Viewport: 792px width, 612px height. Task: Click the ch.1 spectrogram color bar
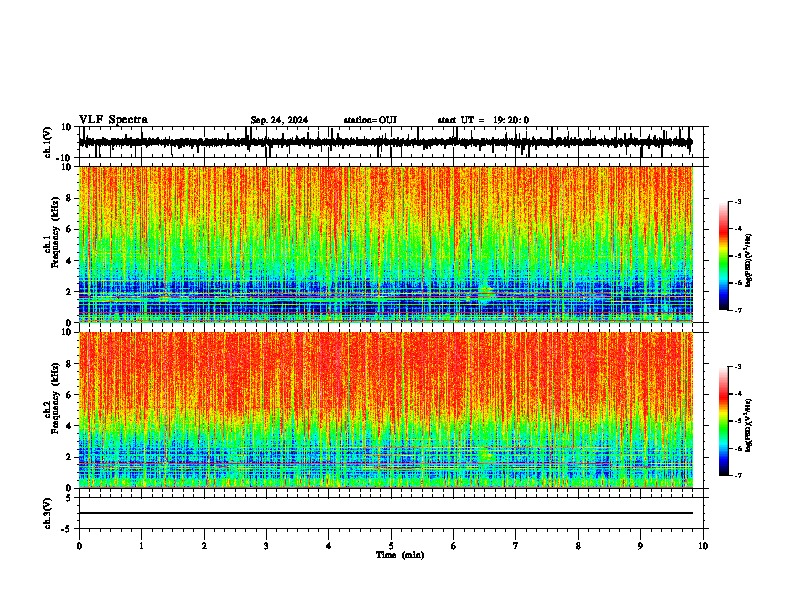coord(723,256)
